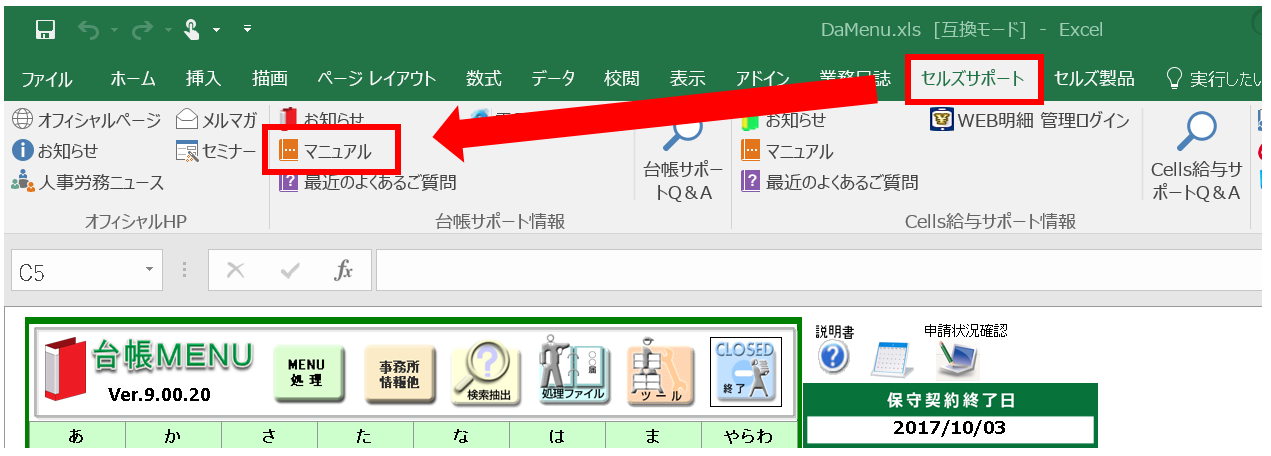The width and height of the screenshot is (1271, 456).
Task: Switch to the セルズ製品 tab
Action: point(1095,79)
